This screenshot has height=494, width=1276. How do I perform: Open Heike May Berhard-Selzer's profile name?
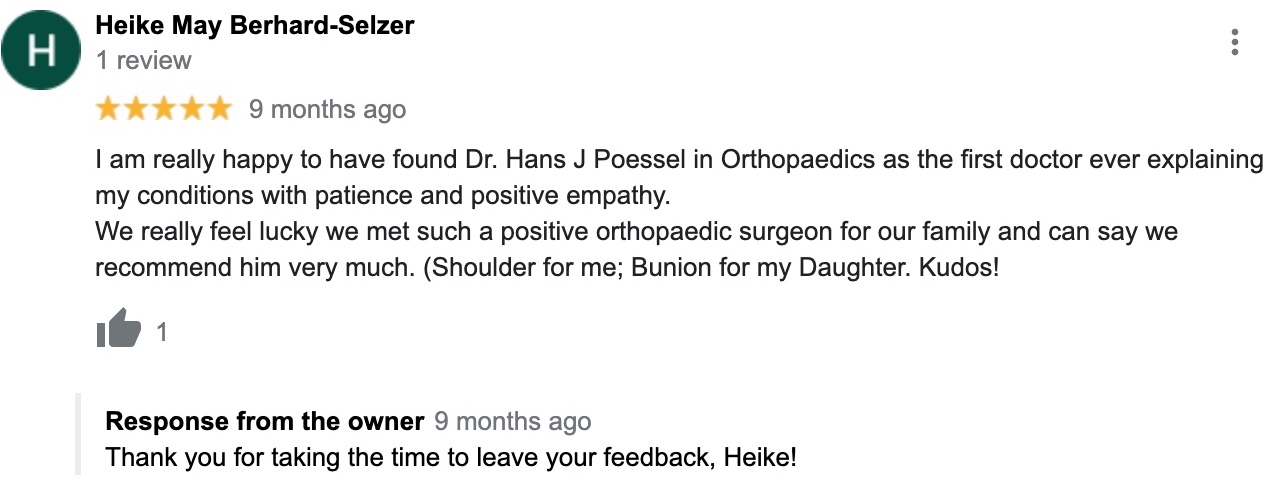[x=254, y=26]
